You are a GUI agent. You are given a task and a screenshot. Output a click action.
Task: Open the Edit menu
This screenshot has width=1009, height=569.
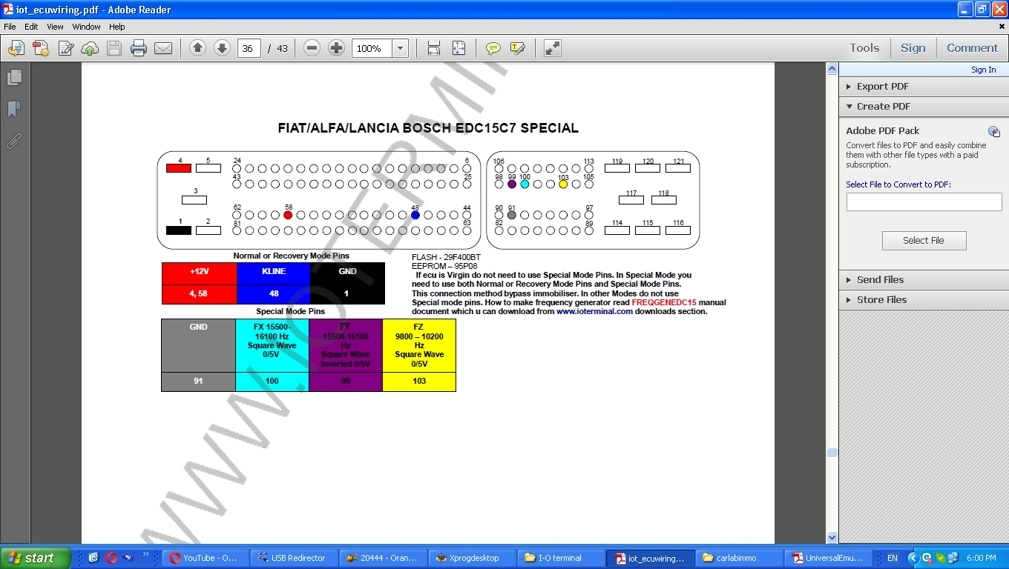31,27
